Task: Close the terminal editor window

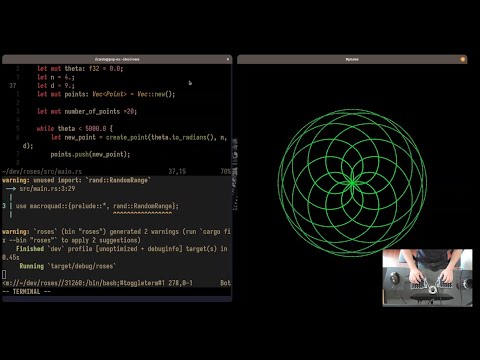Action: pos(228,59)
